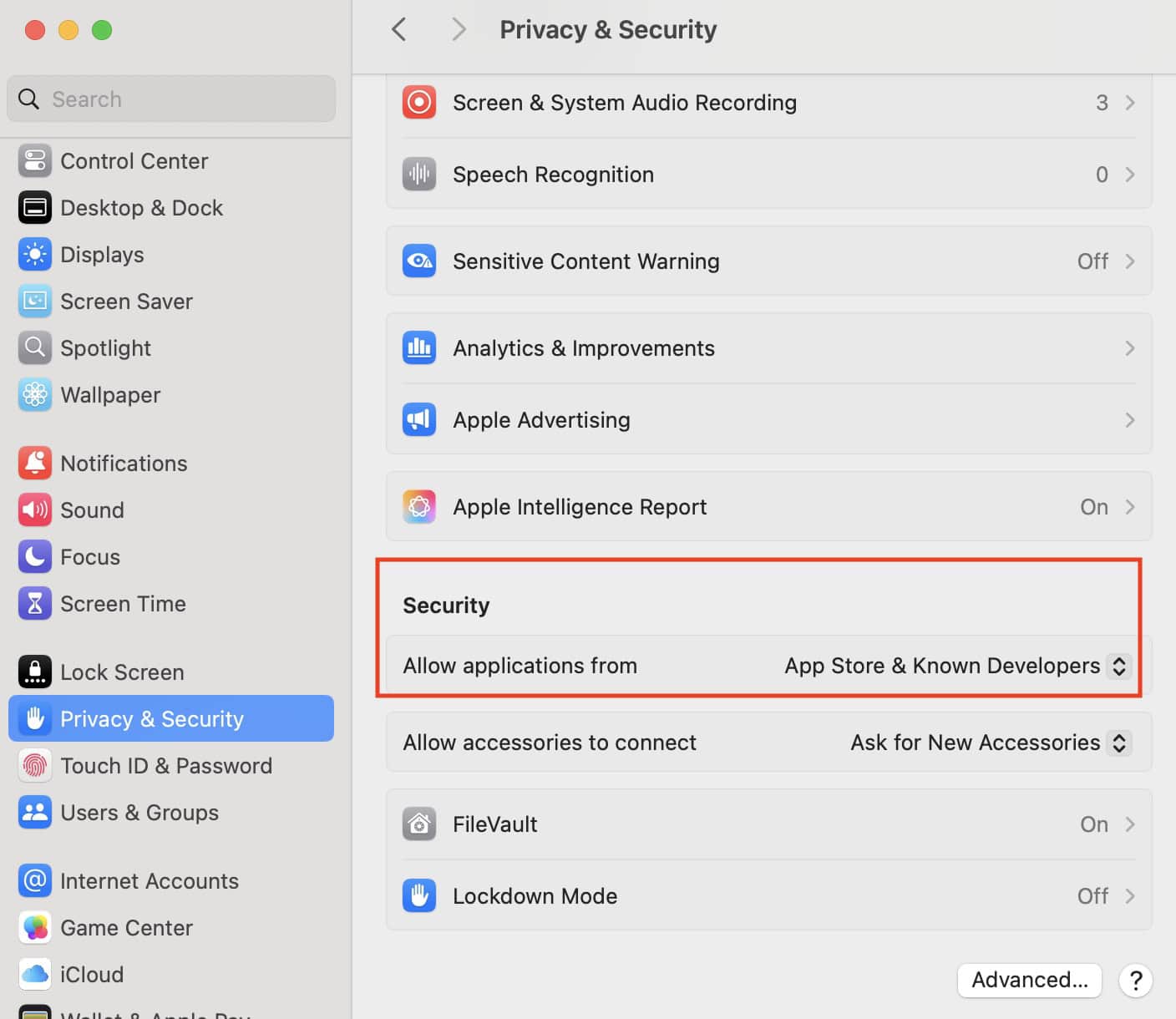This screenshot has width=1176, height=1019.
Task: Open Displays settings from sidebar
Action: click(102, 255)
